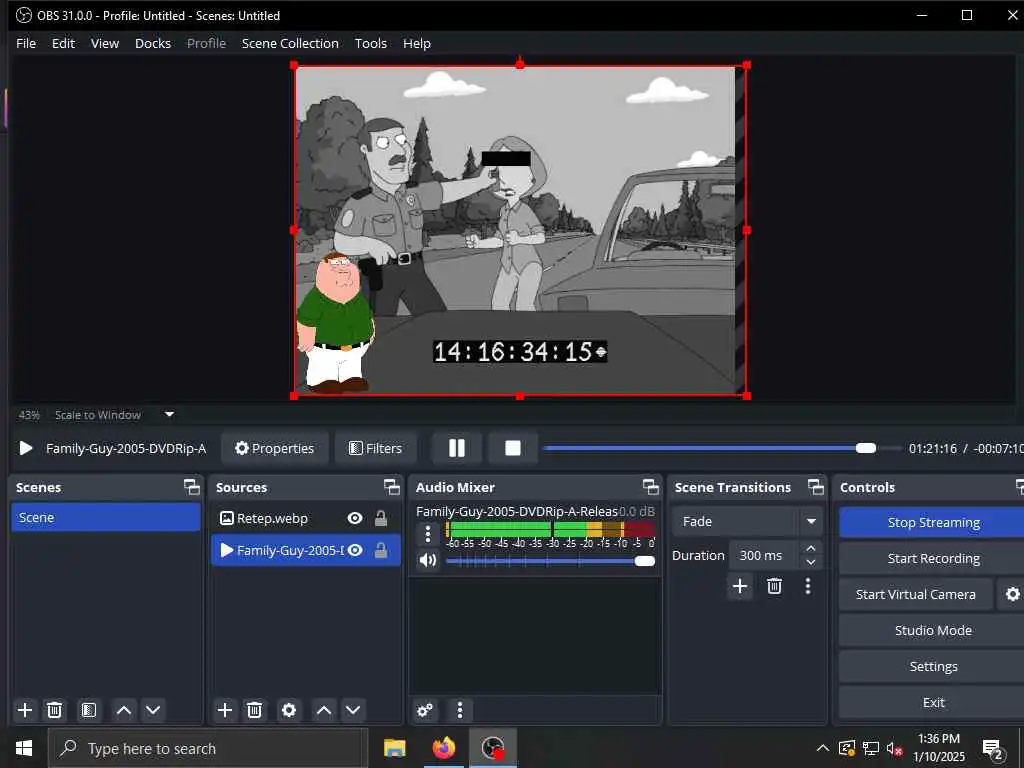Mute the Family-Guy audio track speaker icon
1024x768 pixels.
coord(428,560)
